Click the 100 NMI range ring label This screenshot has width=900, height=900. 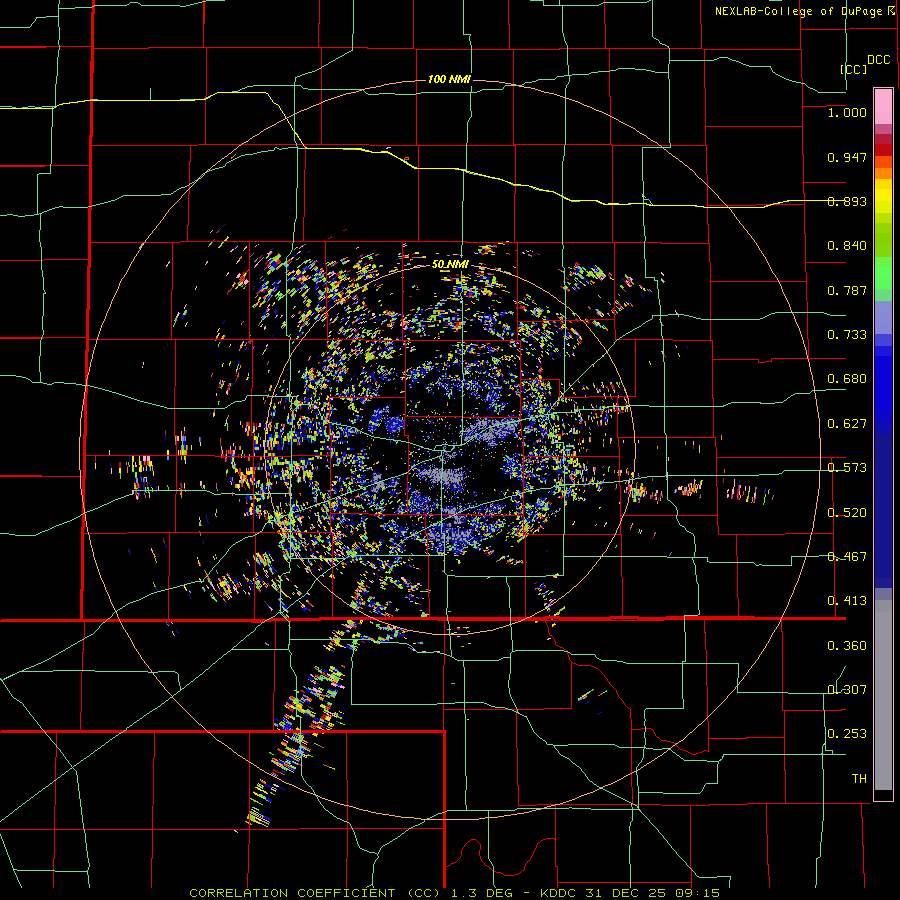pyautogui.click(x=449, y=79)
